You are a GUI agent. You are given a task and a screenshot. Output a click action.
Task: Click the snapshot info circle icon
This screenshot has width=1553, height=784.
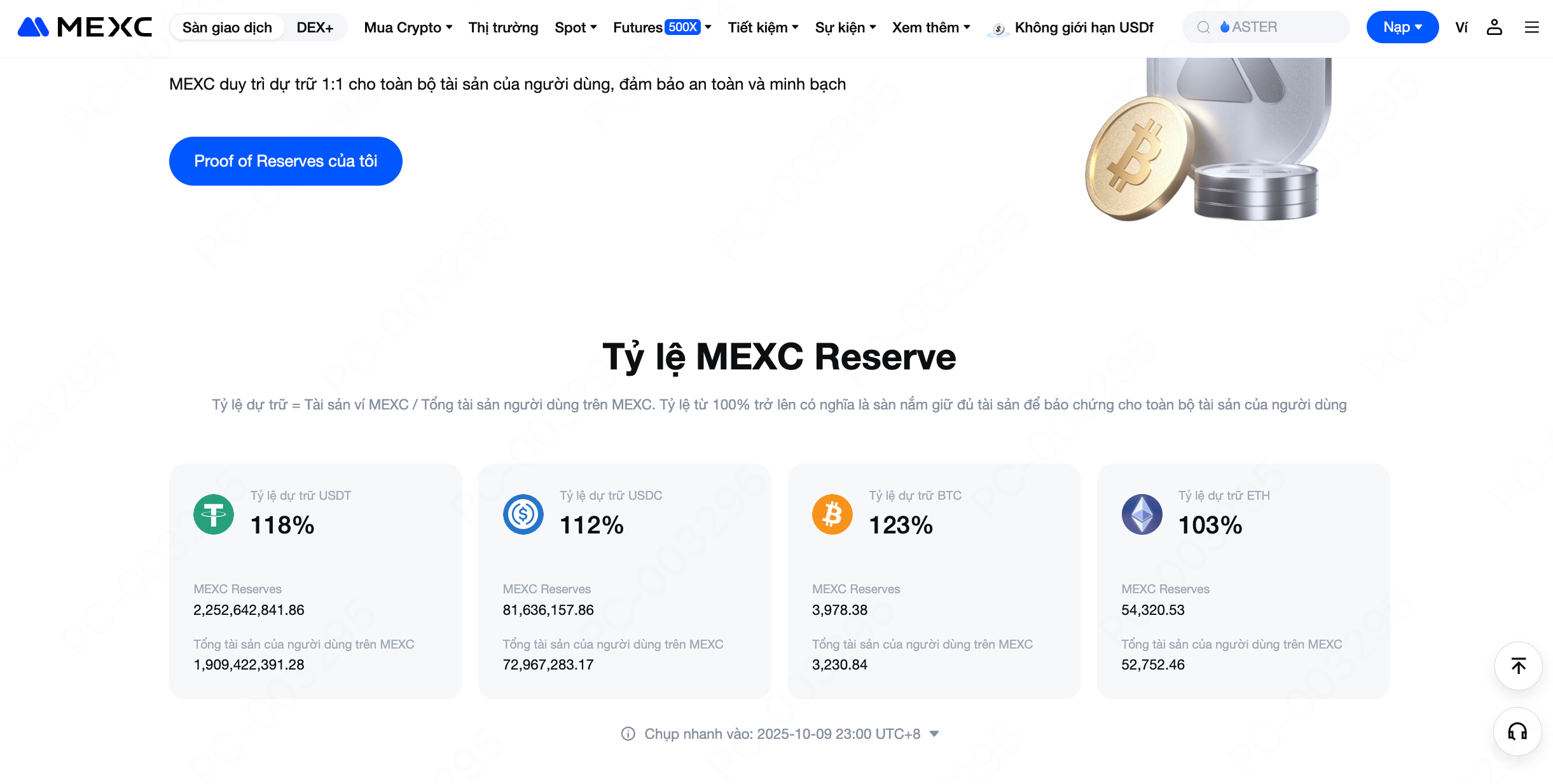coord(628,734)
